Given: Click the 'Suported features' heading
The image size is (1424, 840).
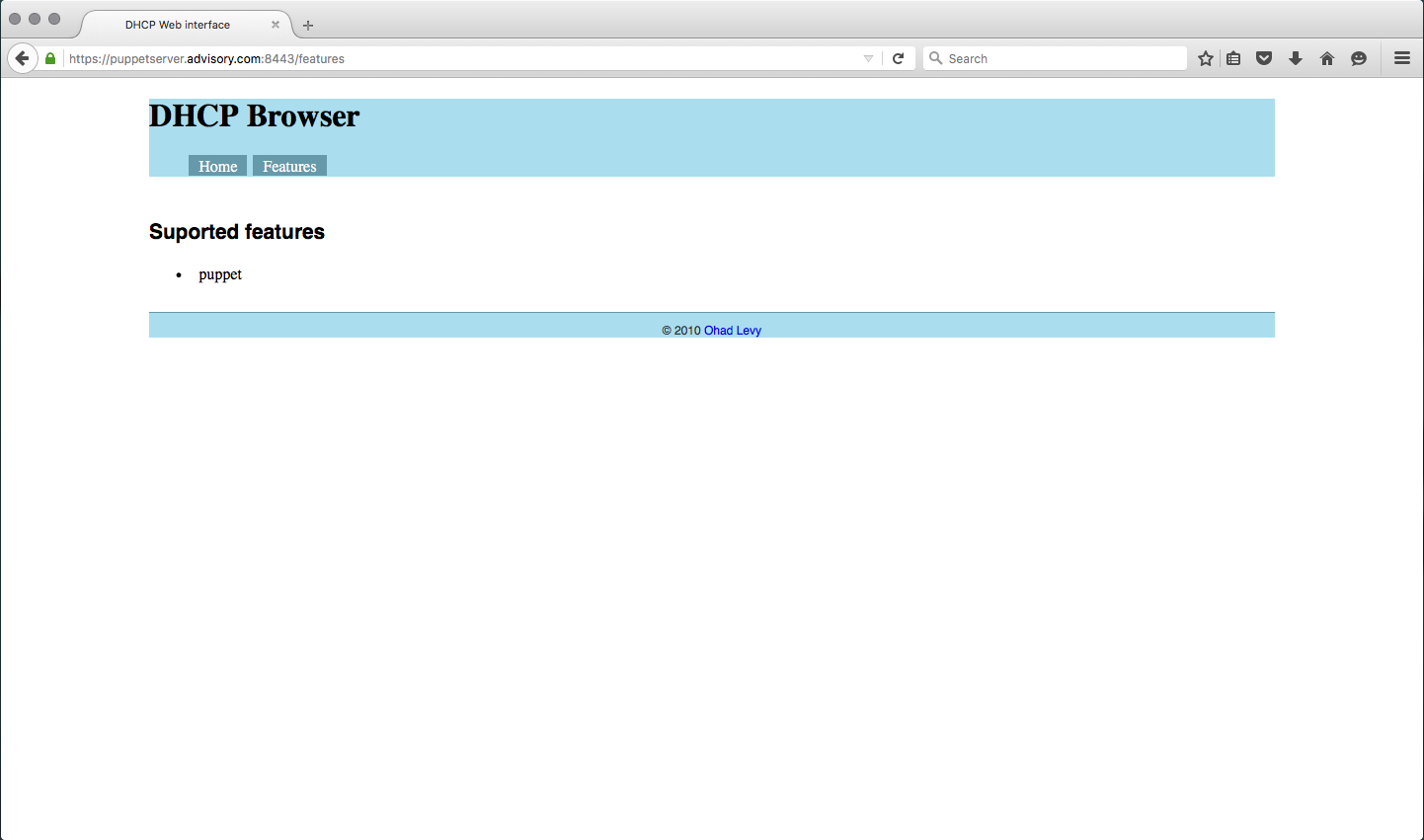Looking at the screenshot, I should point(237,232).
